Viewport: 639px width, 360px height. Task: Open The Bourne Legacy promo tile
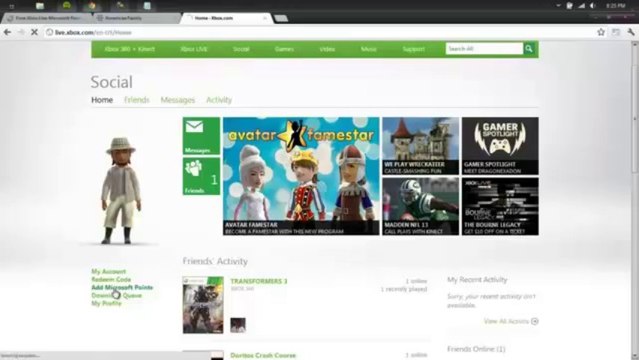tap(500, 206)
